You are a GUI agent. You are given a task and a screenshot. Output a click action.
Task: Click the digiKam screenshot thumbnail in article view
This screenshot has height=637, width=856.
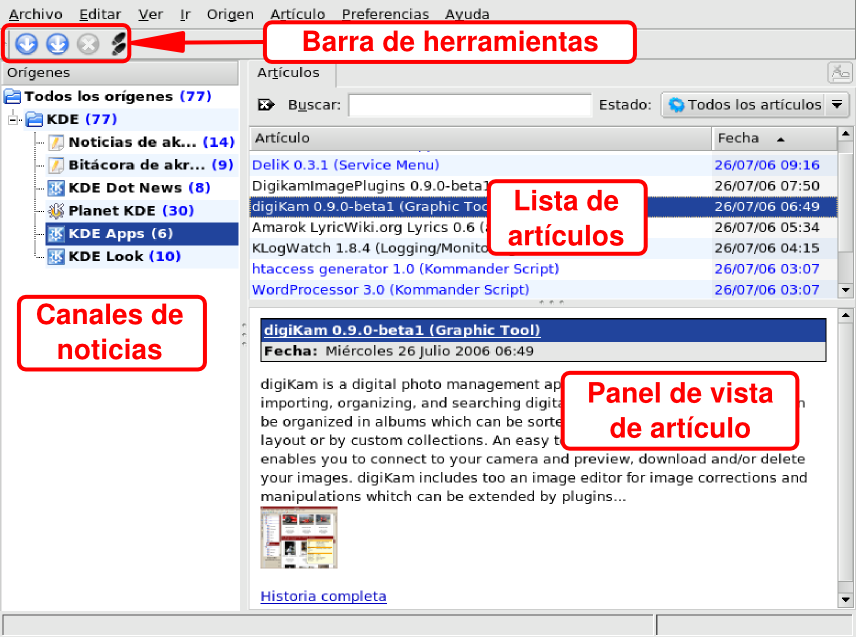point(299,537)
